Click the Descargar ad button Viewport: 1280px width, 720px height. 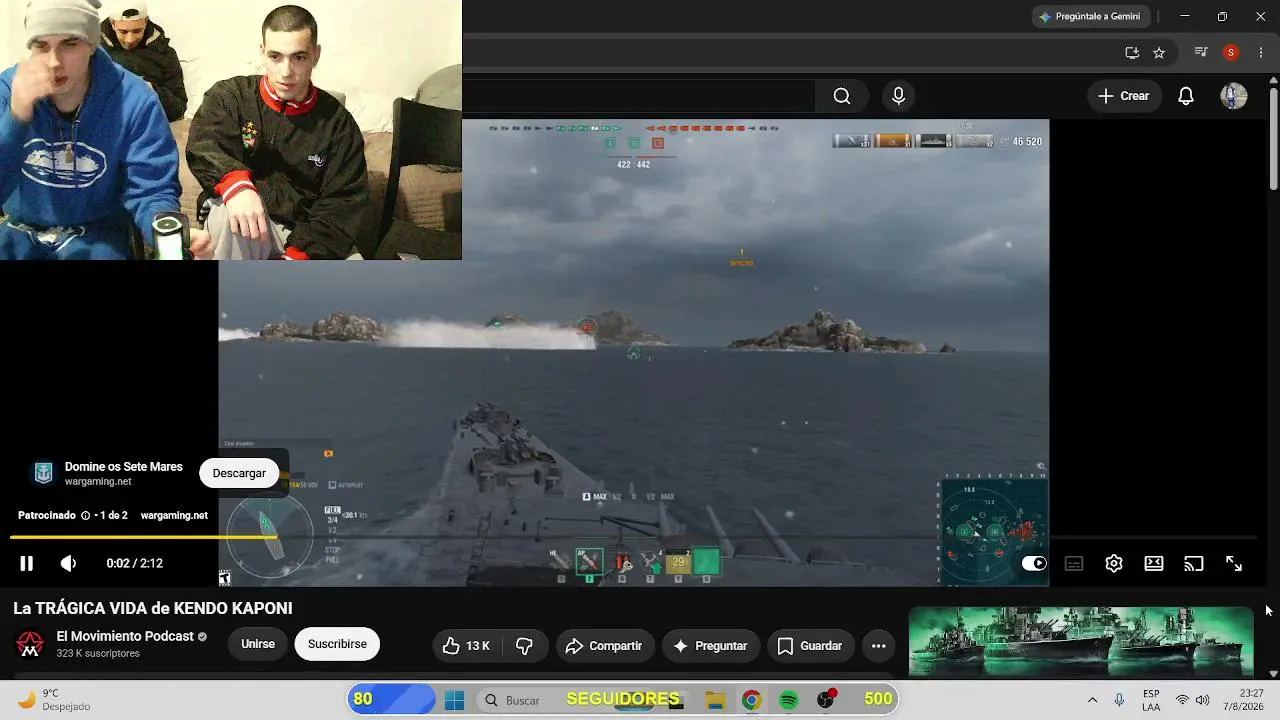pyautogui.click(x=239, y=473)
